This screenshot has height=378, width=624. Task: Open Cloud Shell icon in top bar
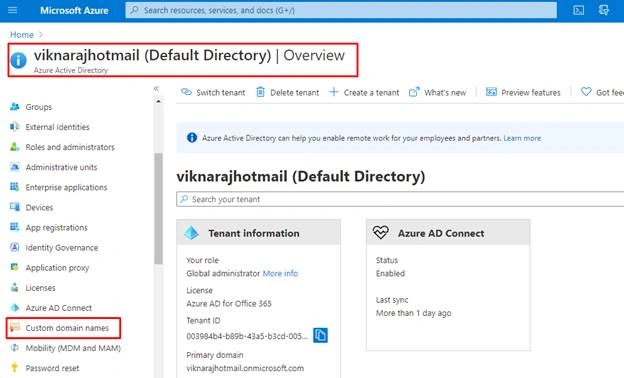578,10
